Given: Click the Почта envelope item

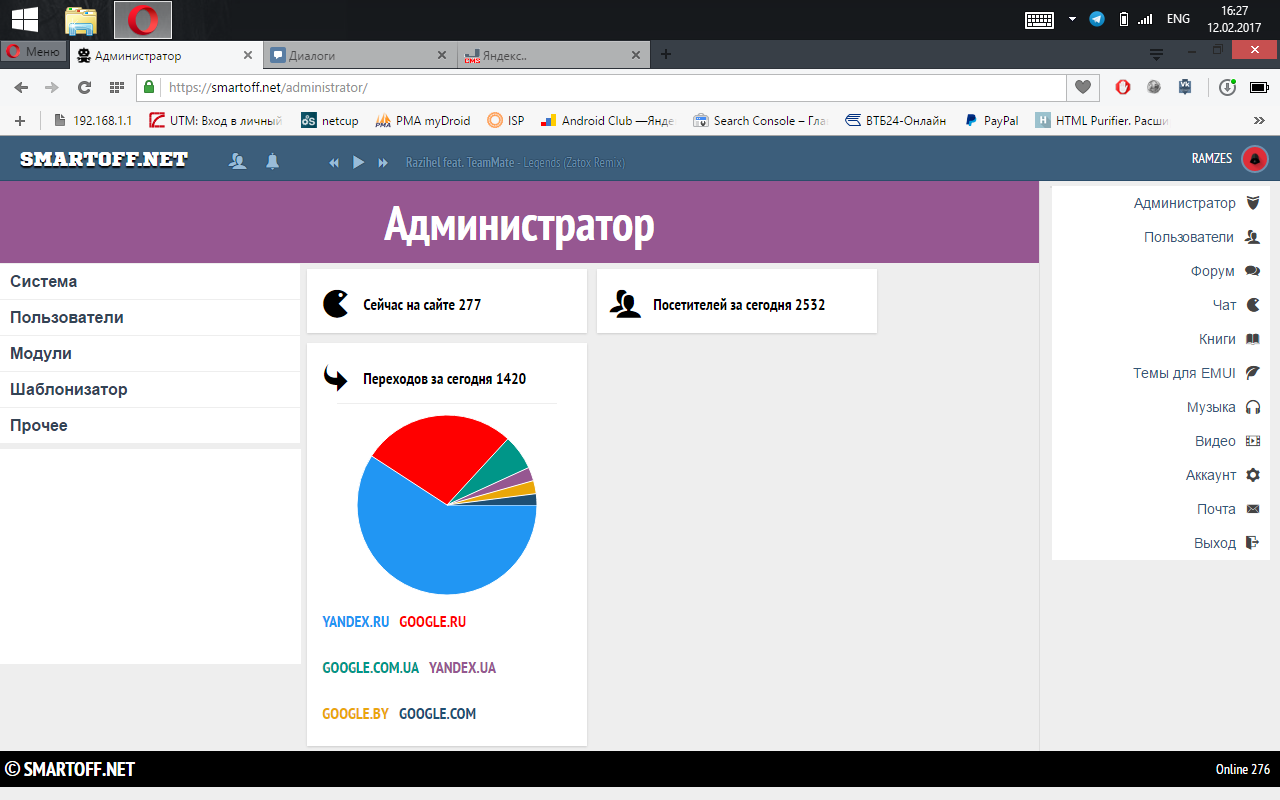Looking at the screenshot, I should click(1227, 509).
